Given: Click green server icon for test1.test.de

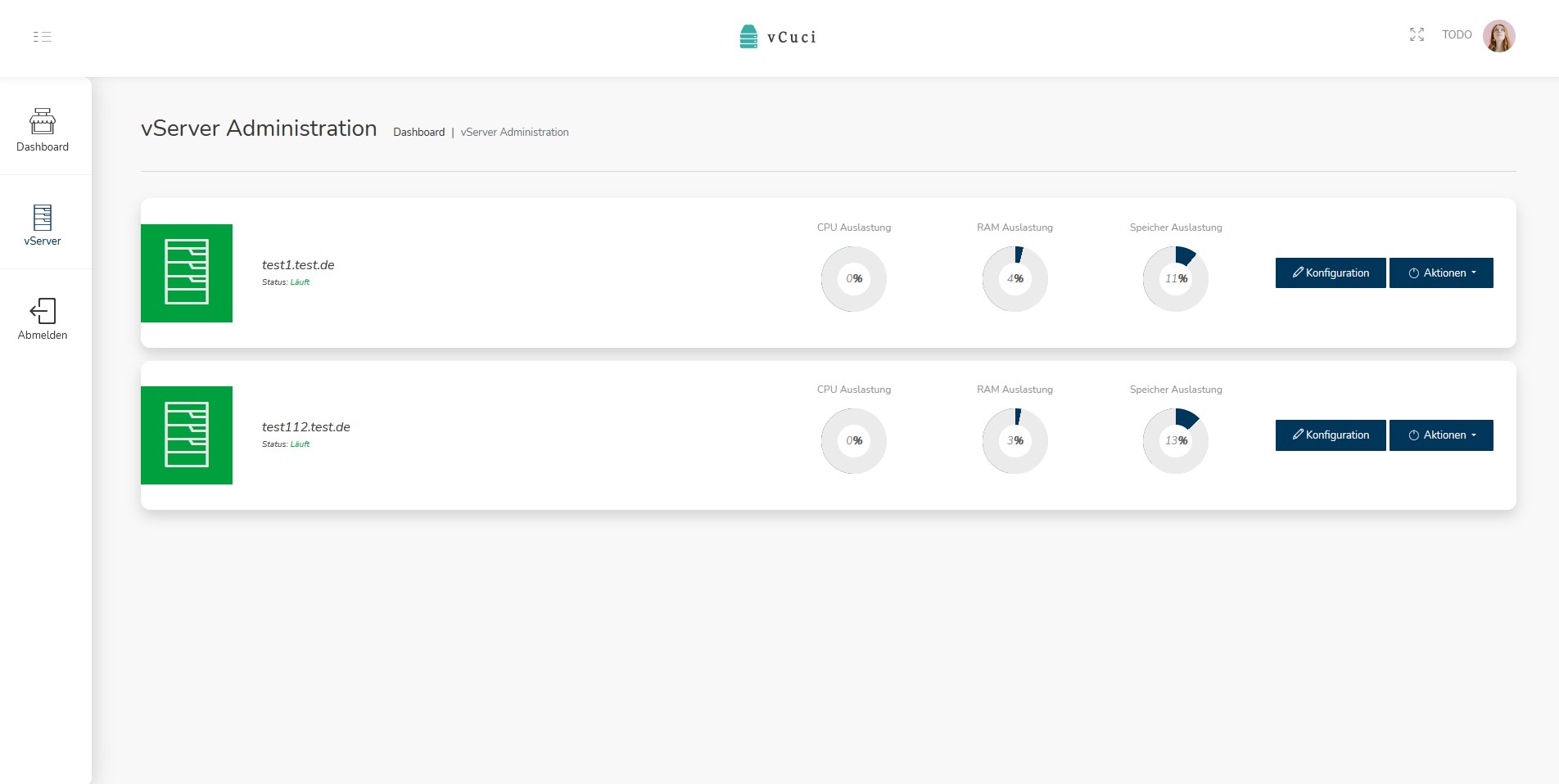Looking at the screenshot, I should pyautogui.click(x=187, y=273).
